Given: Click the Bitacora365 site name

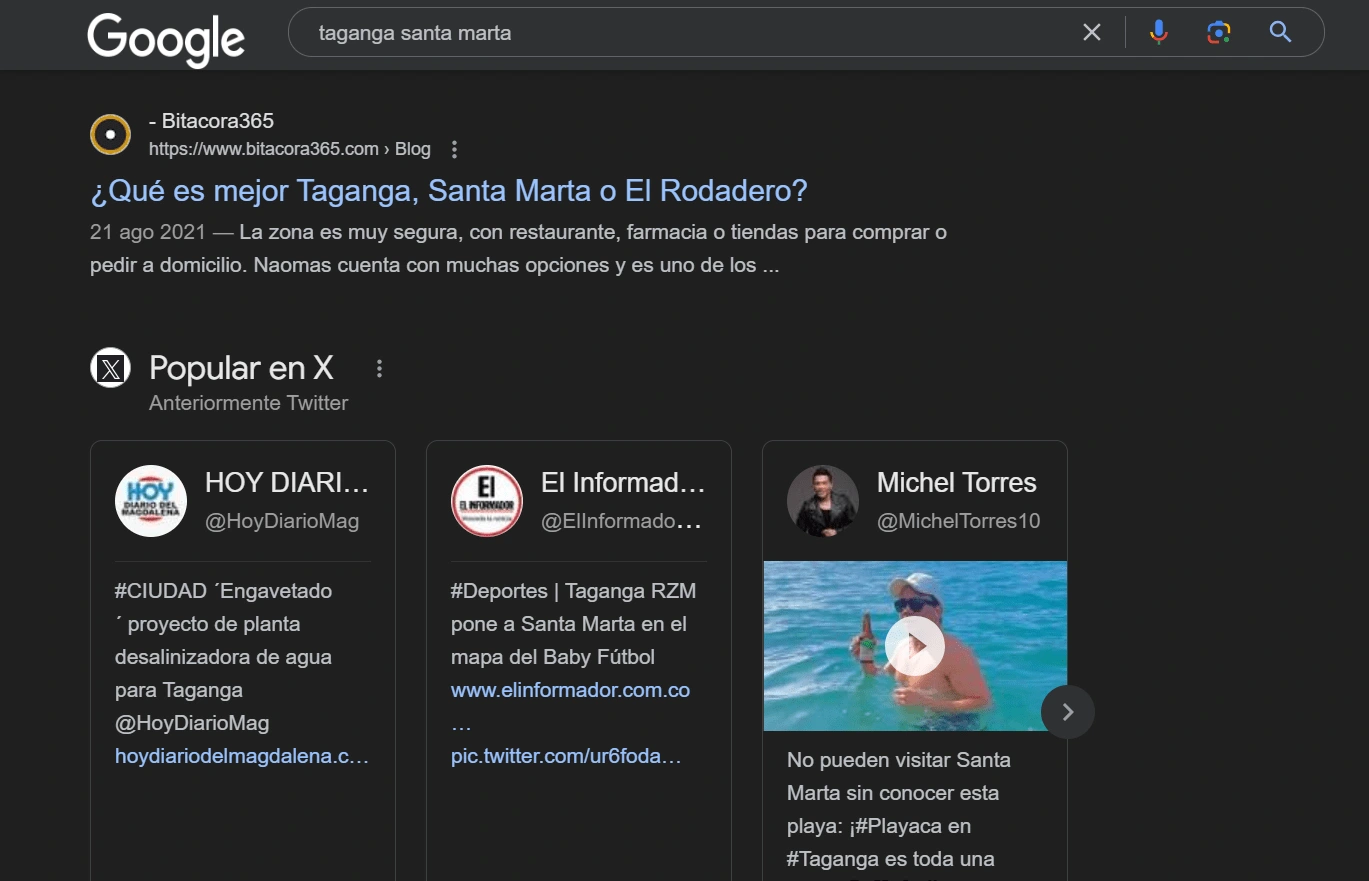Looking at the screenshot, I should coord(211,121).
